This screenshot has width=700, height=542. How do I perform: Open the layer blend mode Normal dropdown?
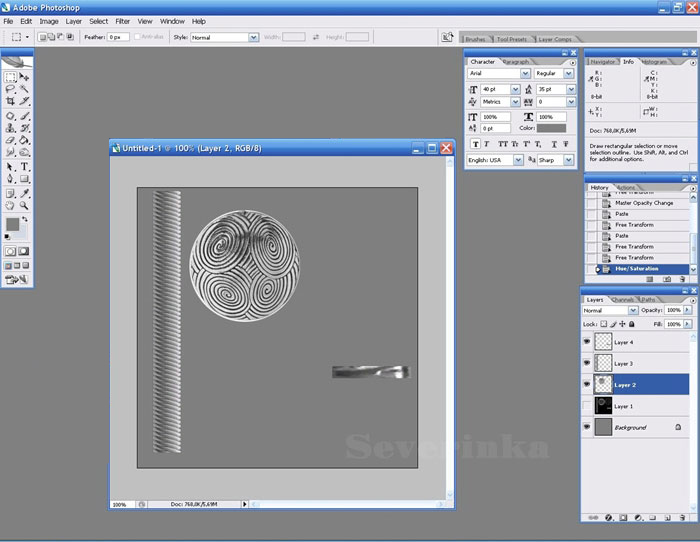point(633,311)
